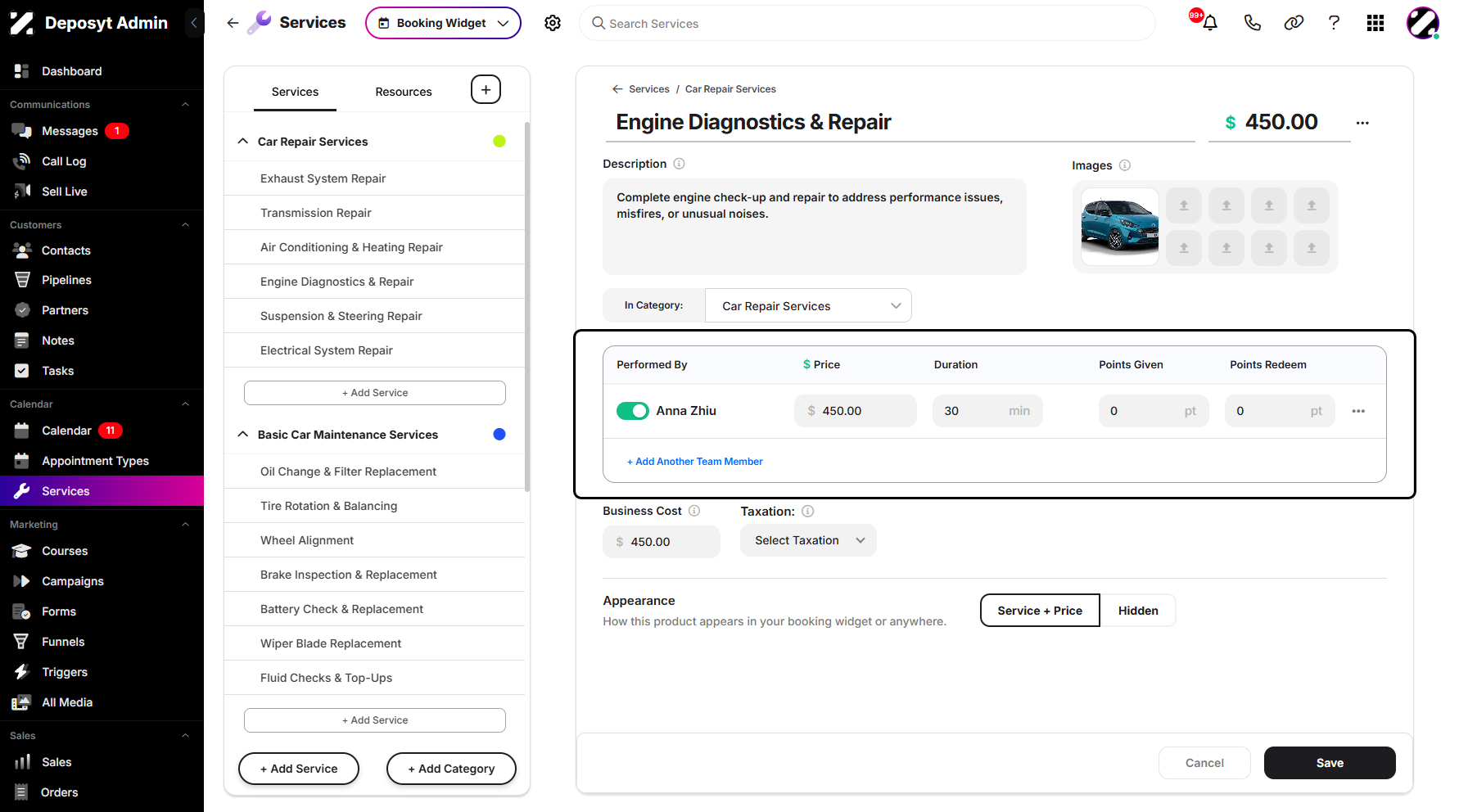Image resolution: width=1459 pixels, height=812 pixels.
Task: Click the phone dialer icon
Action: point(1252,23)
